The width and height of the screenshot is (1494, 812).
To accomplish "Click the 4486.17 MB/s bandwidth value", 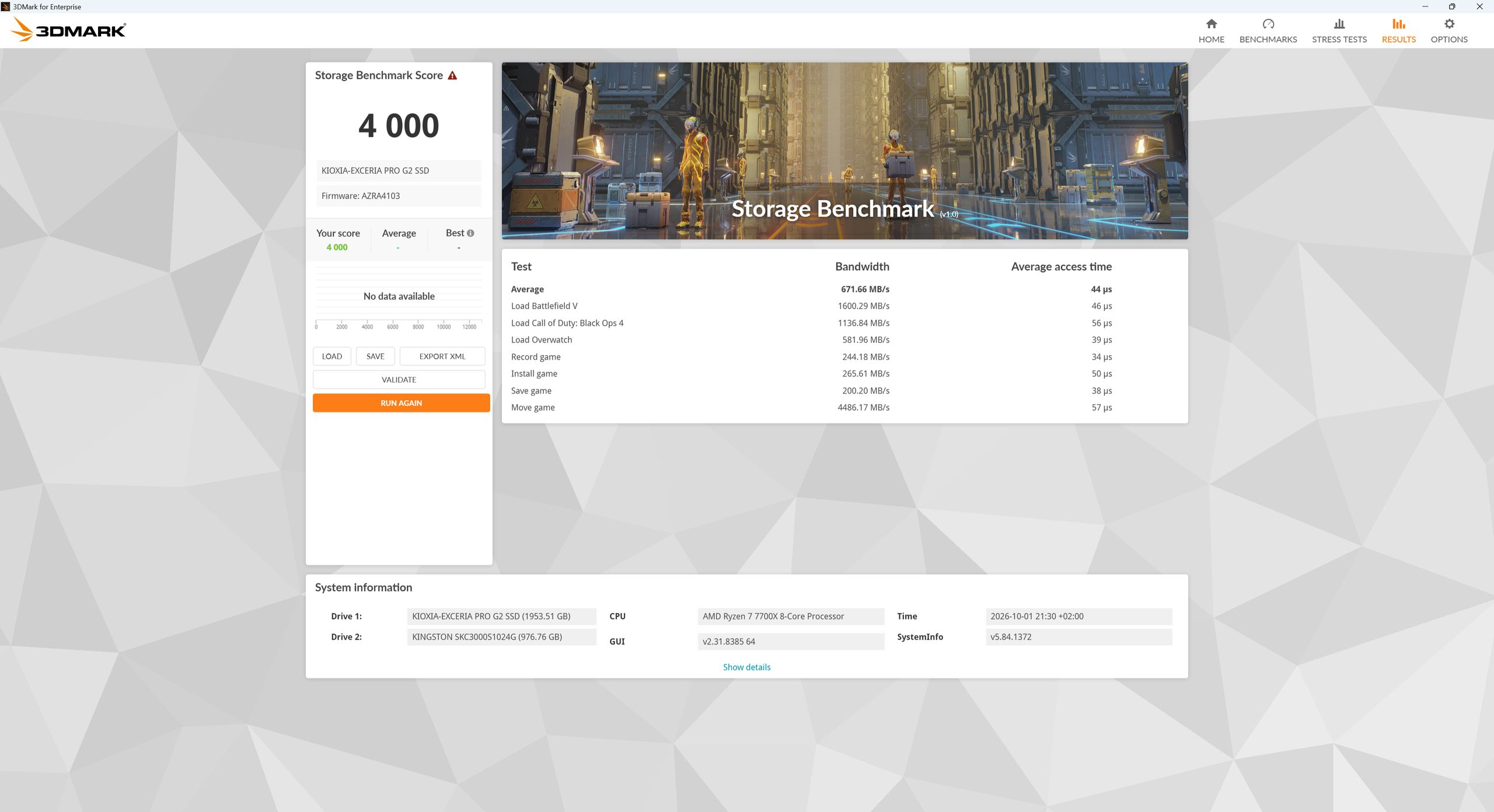I will [x=863, y=408].
